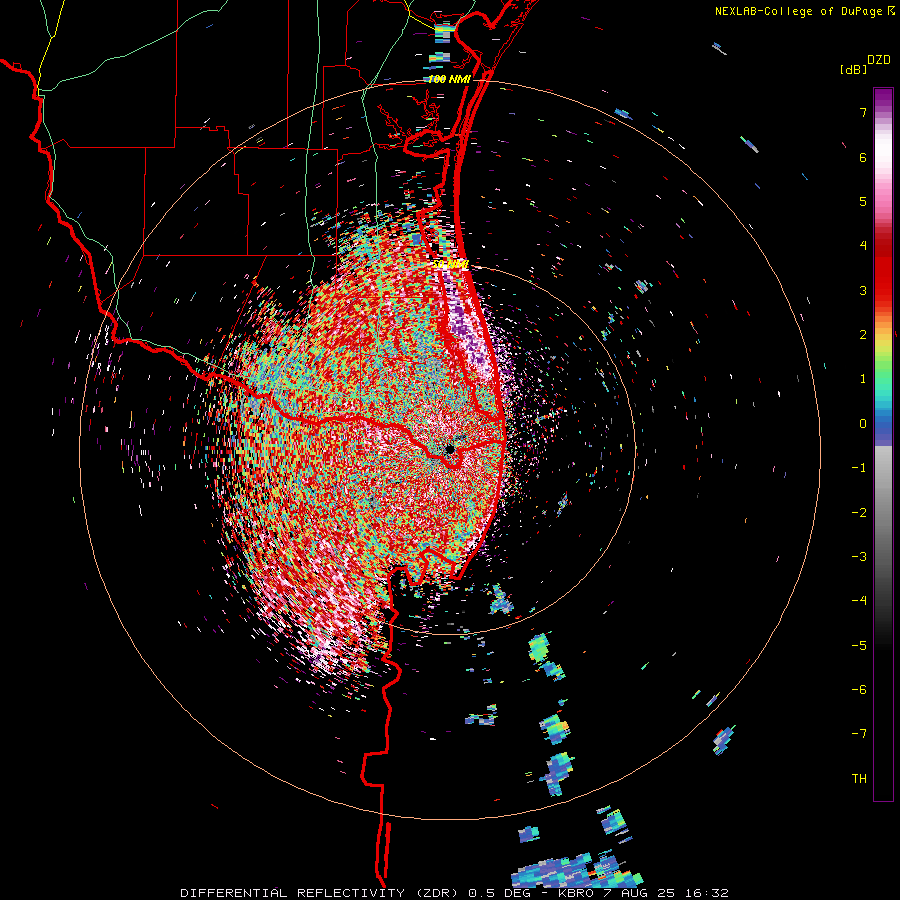This screenshot has height=900, width=900.
Task: Click the -4 dB scale value
Action: tap(859, 601)
